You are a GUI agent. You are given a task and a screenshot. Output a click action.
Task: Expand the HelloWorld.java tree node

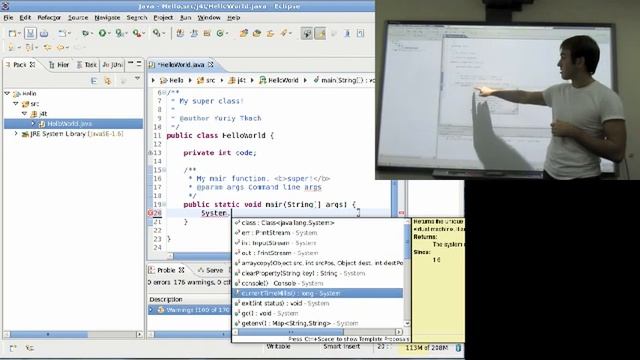click(33, 123)
